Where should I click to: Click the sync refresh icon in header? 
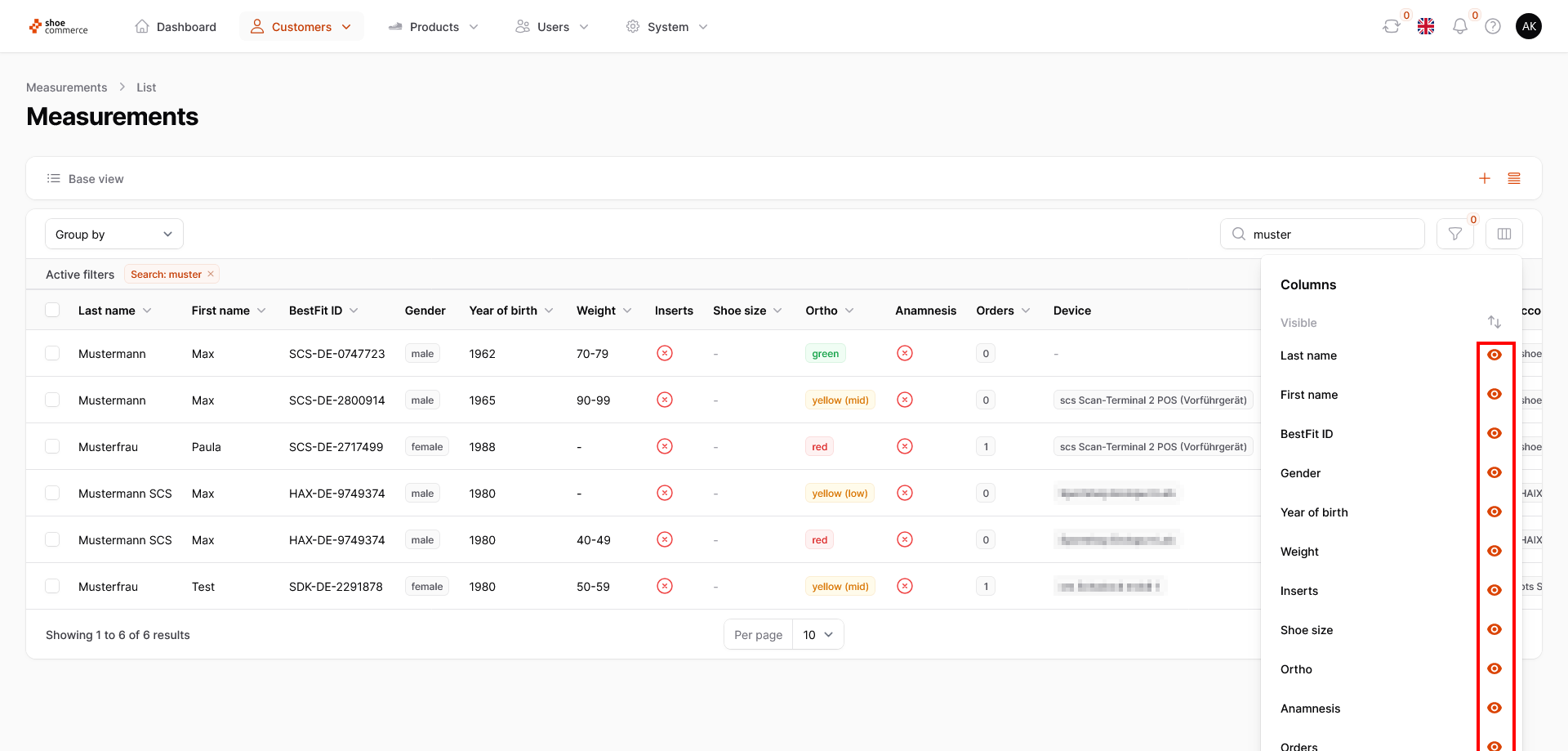coord(1391,27)
